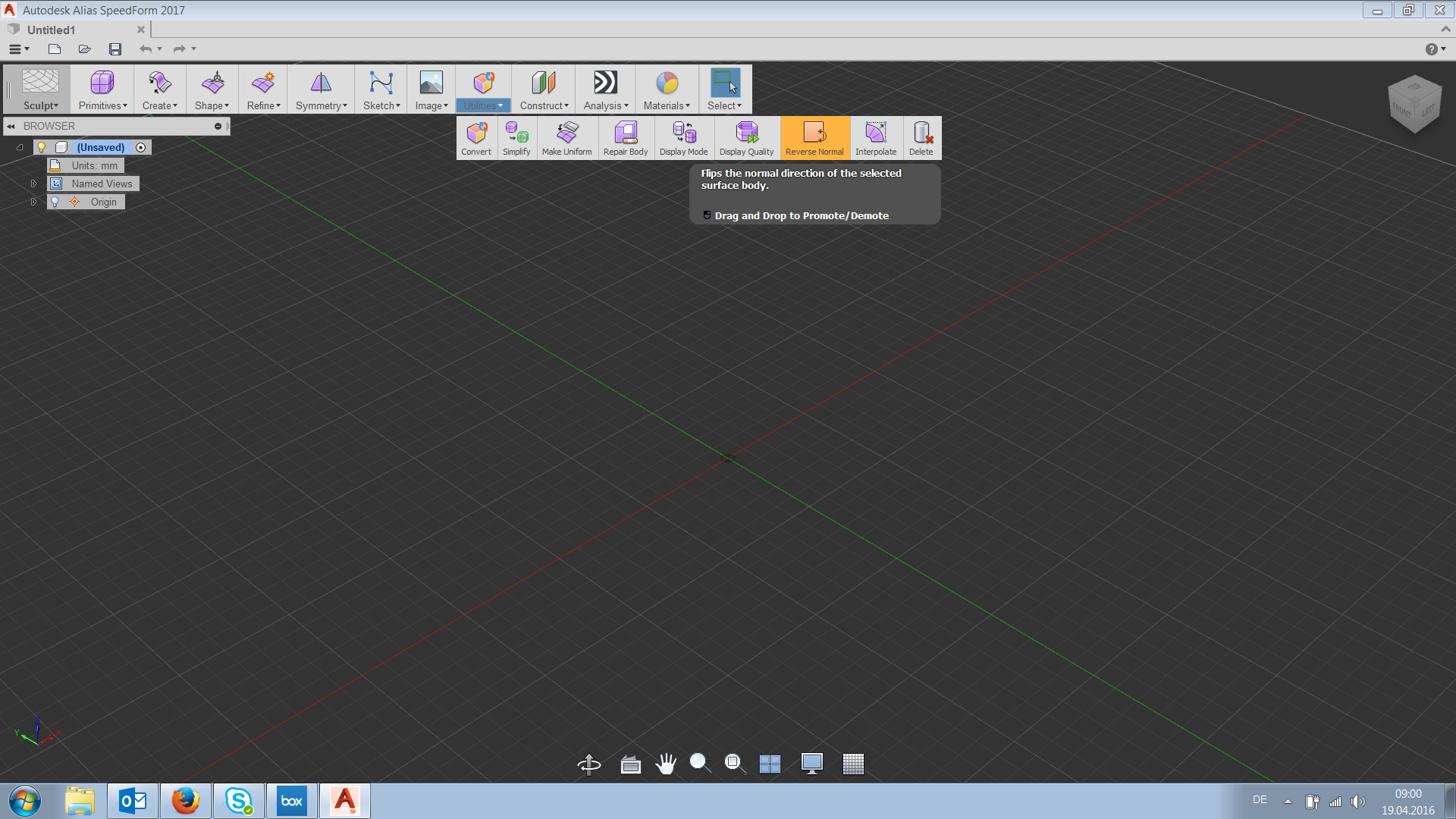
Task: Click the activation radio next to (Unsaved)
Action: (140, 147)
